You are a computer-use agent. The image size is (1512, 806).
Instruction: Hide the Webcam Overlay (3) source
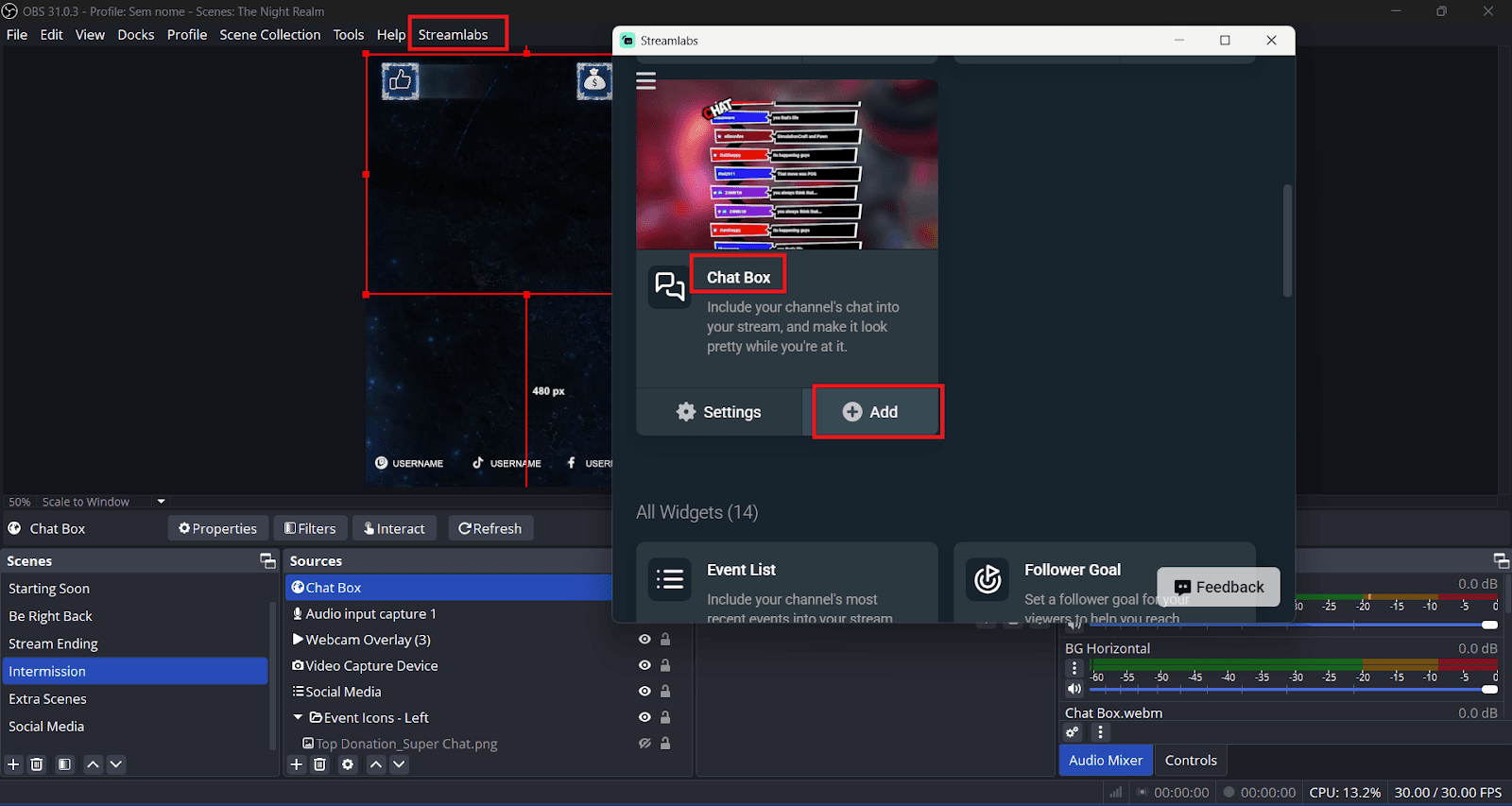click(x=644, y=640)
